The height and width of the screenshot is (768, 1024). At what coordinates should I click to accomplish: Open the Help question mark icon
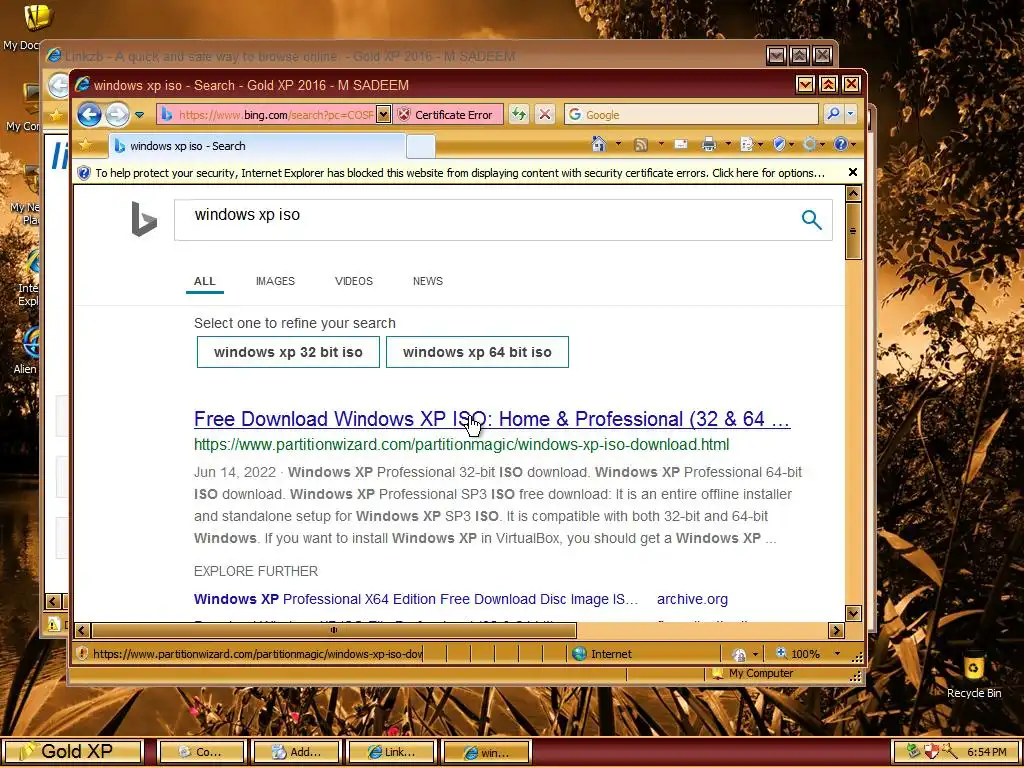(840, 144)
